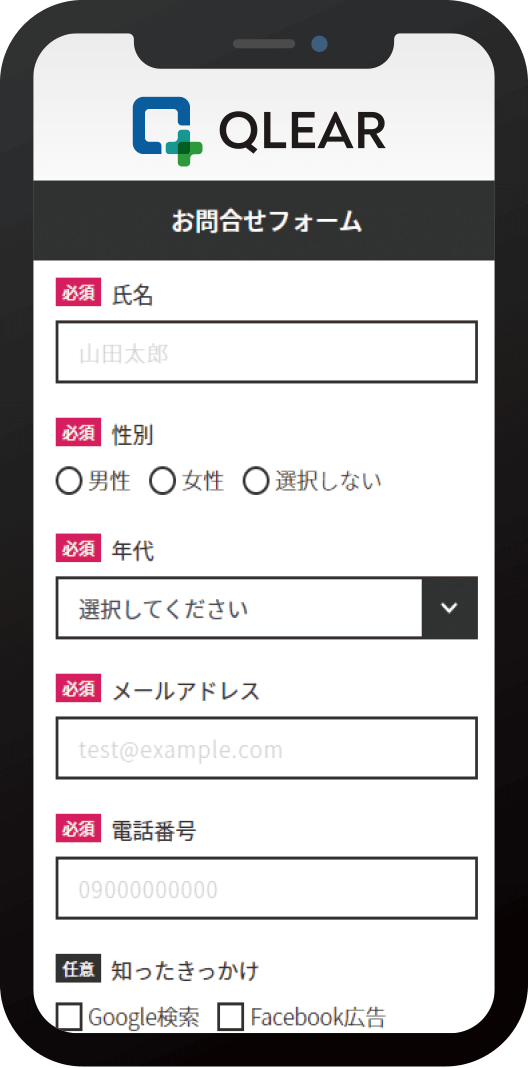Image resolution: width=528 pixels, height=1068 pixels.
Task: Select the 男性 radio button
Action: [x=69, y=482]
